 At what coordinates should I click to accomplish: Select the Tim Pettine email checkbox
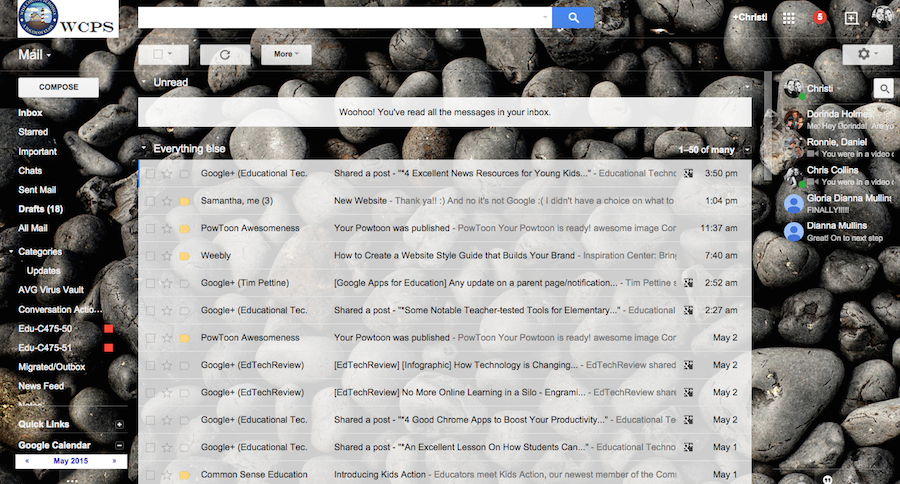(150, 283)
